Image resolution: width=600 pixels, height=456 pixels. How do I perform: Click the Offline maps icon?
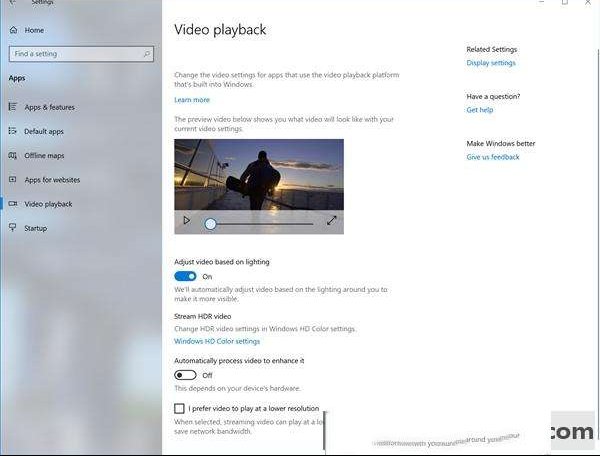13,155
